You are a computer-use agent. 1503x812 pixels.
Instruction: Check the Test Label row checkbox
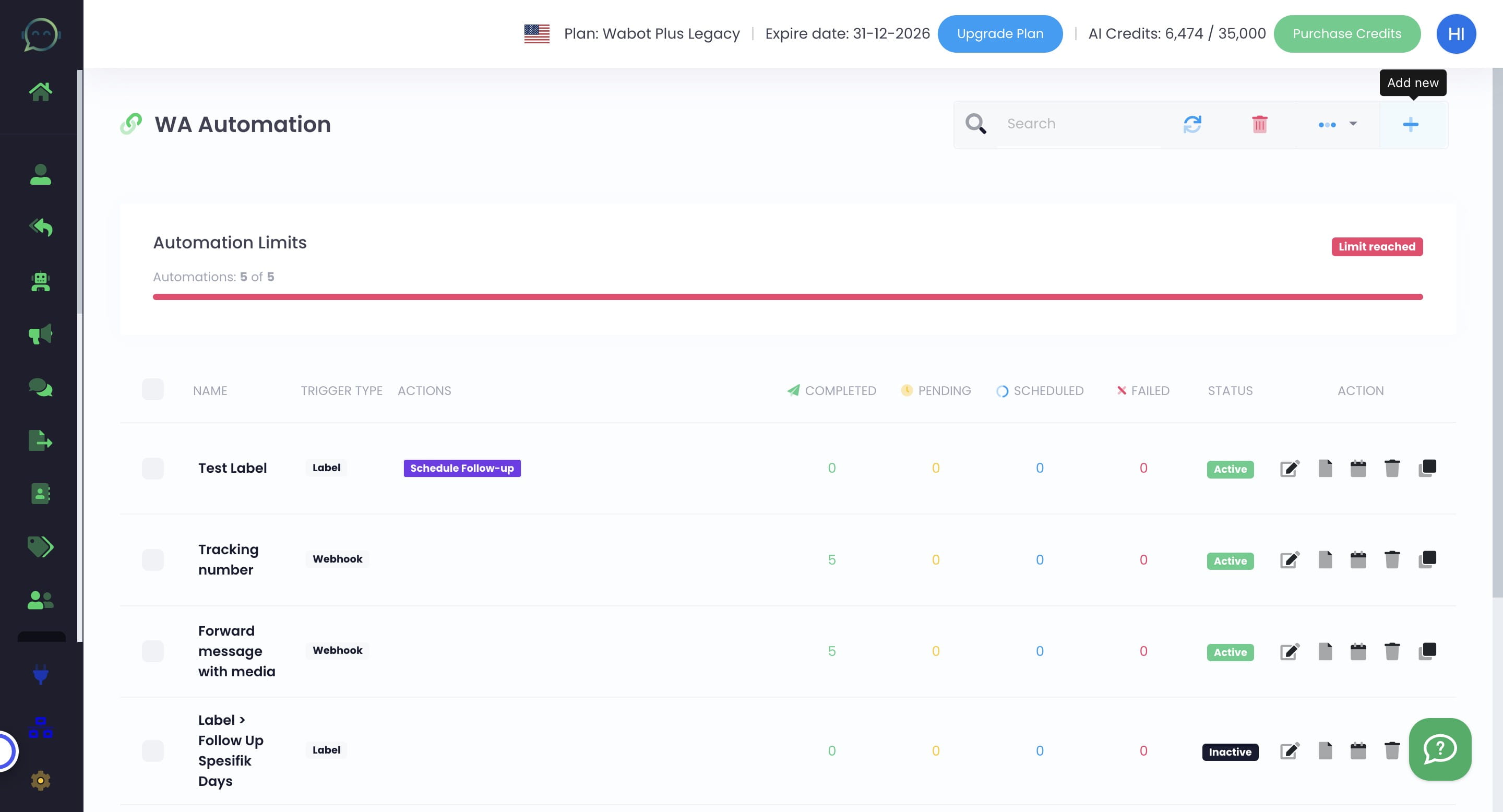pos(153,469)
